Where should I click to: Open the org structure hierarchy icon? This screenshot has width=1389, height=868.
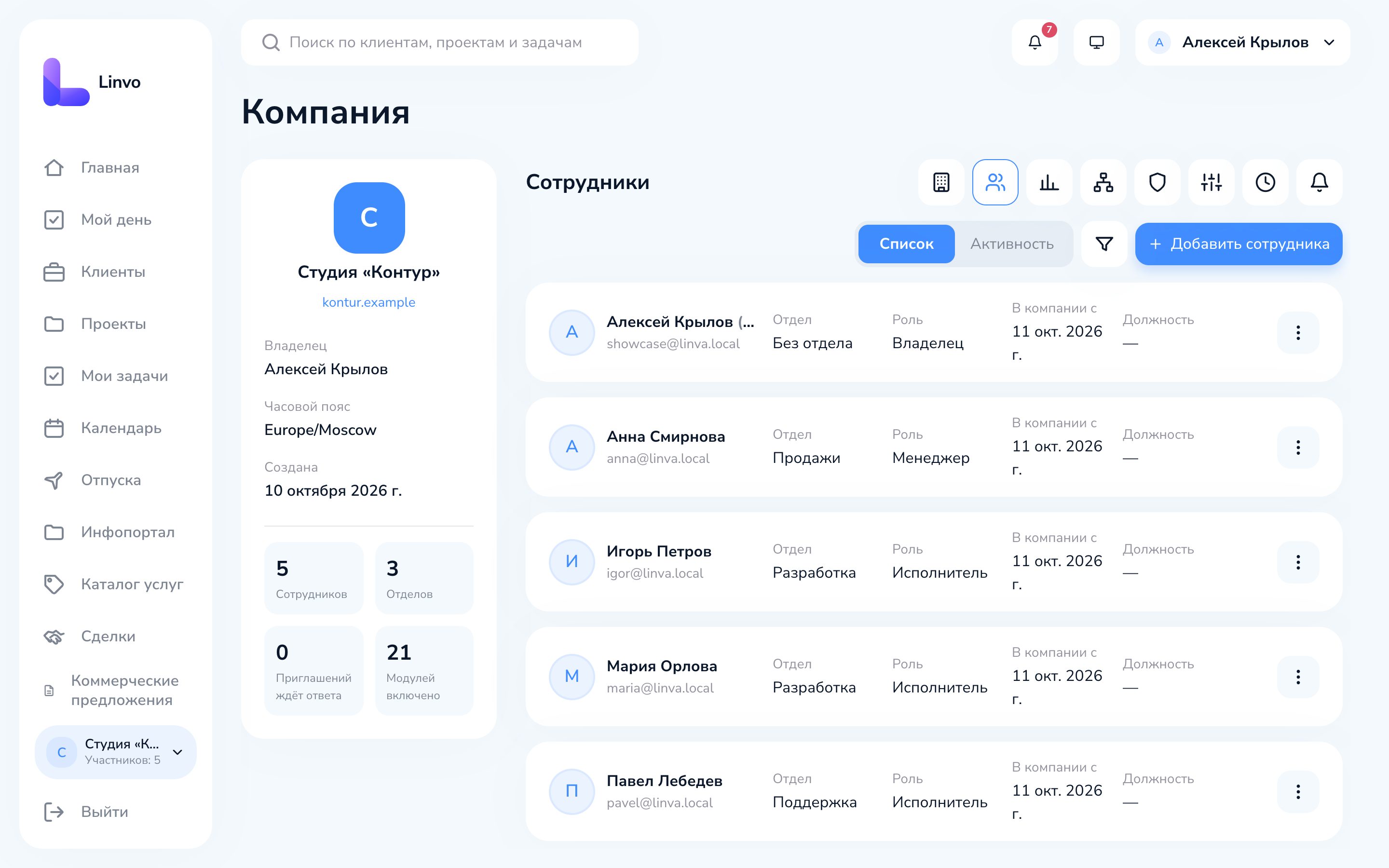pos(1103,182)
